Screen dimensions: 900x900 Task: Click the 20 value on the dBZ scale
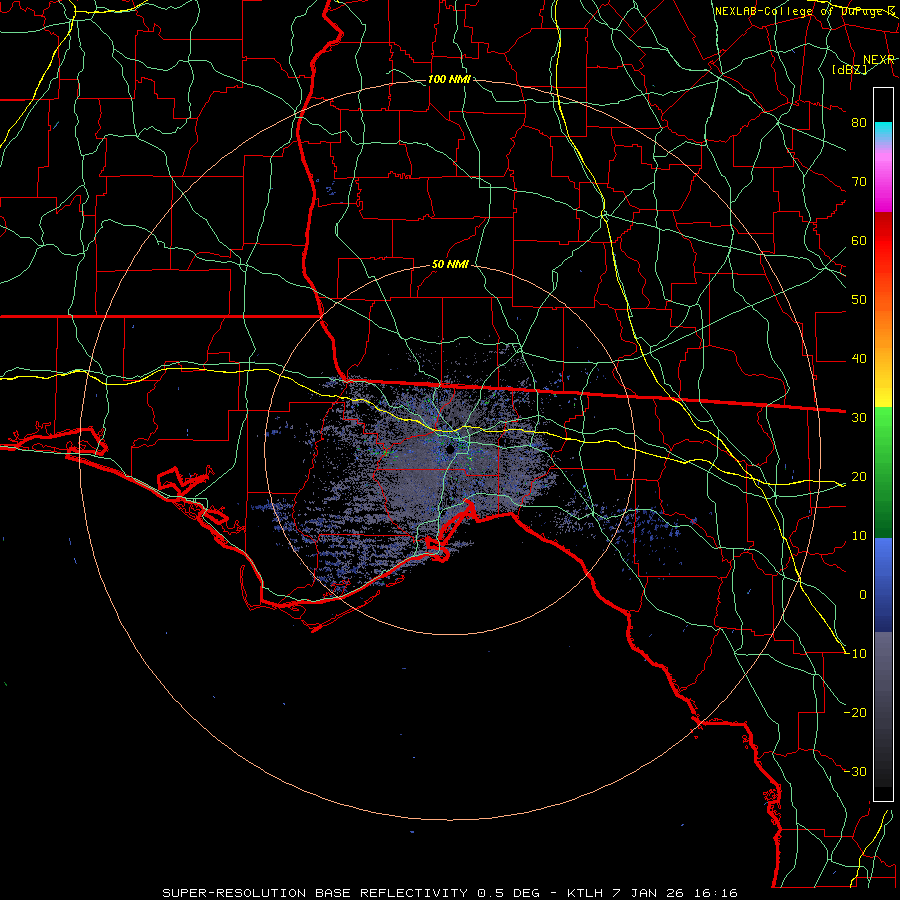859,476
